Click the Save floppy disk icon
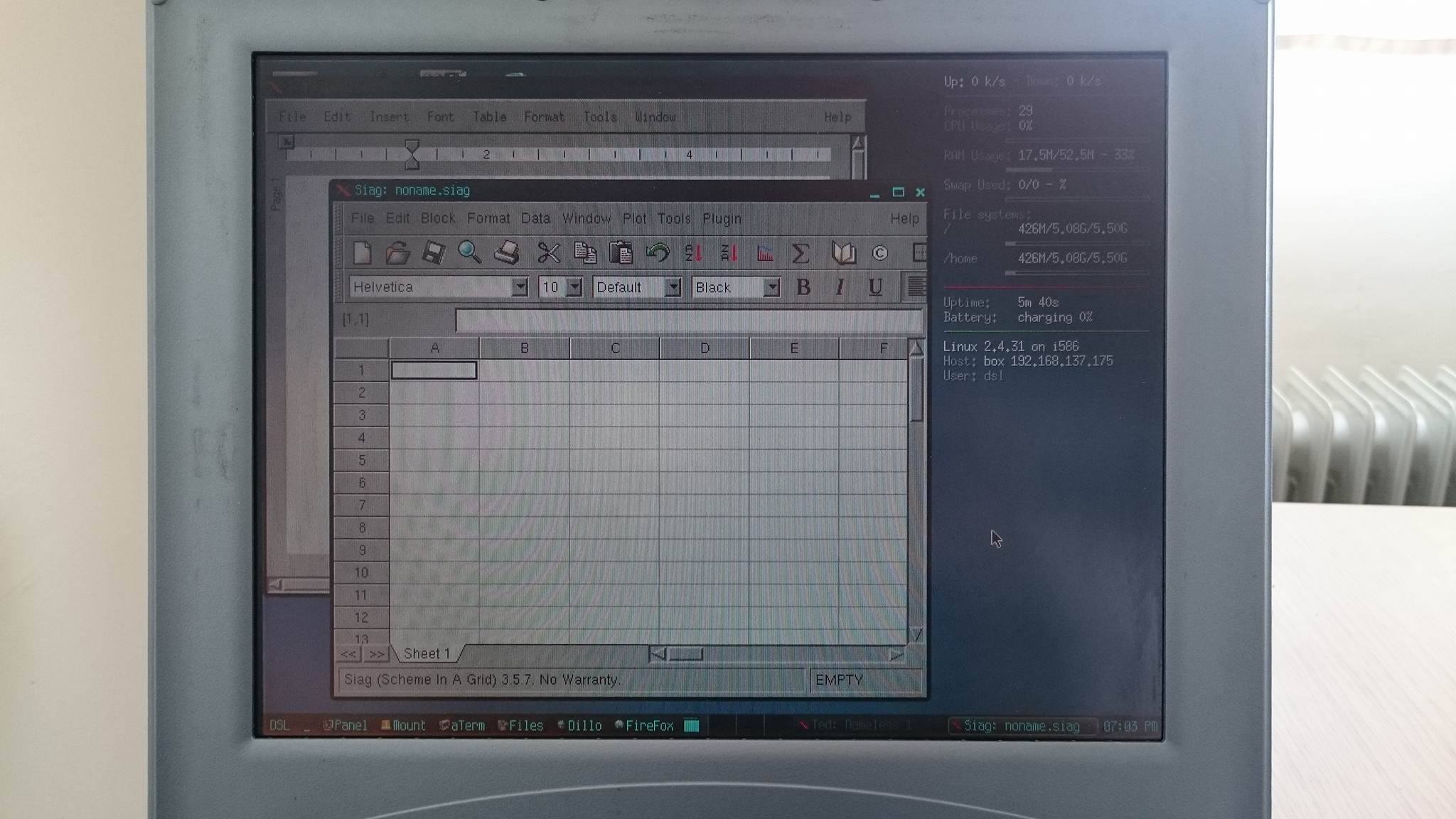This screenshot has width=1456, height=819. [434, 252]
